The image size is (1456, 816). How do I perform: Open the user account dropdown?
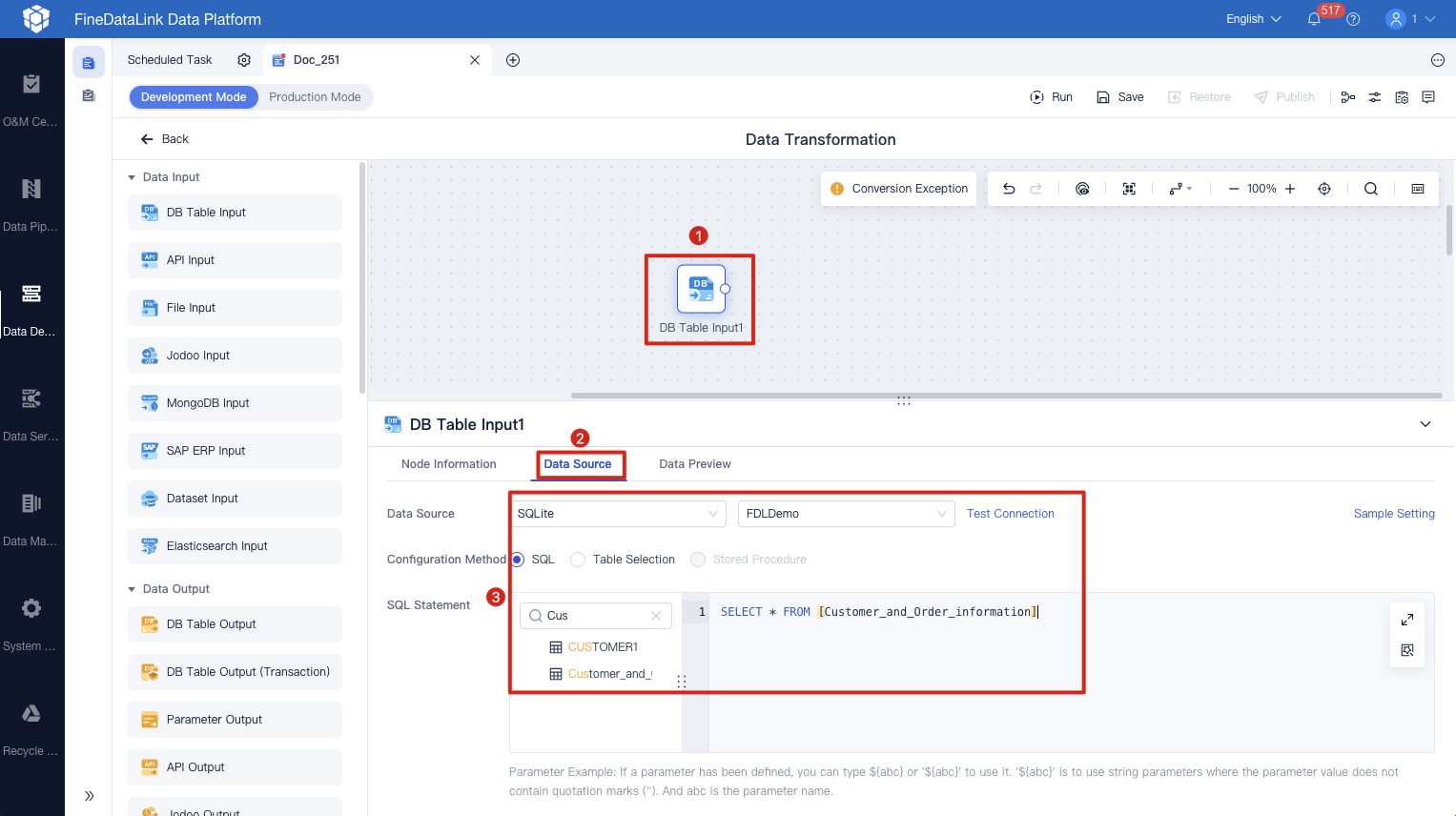click(1410, 19)
